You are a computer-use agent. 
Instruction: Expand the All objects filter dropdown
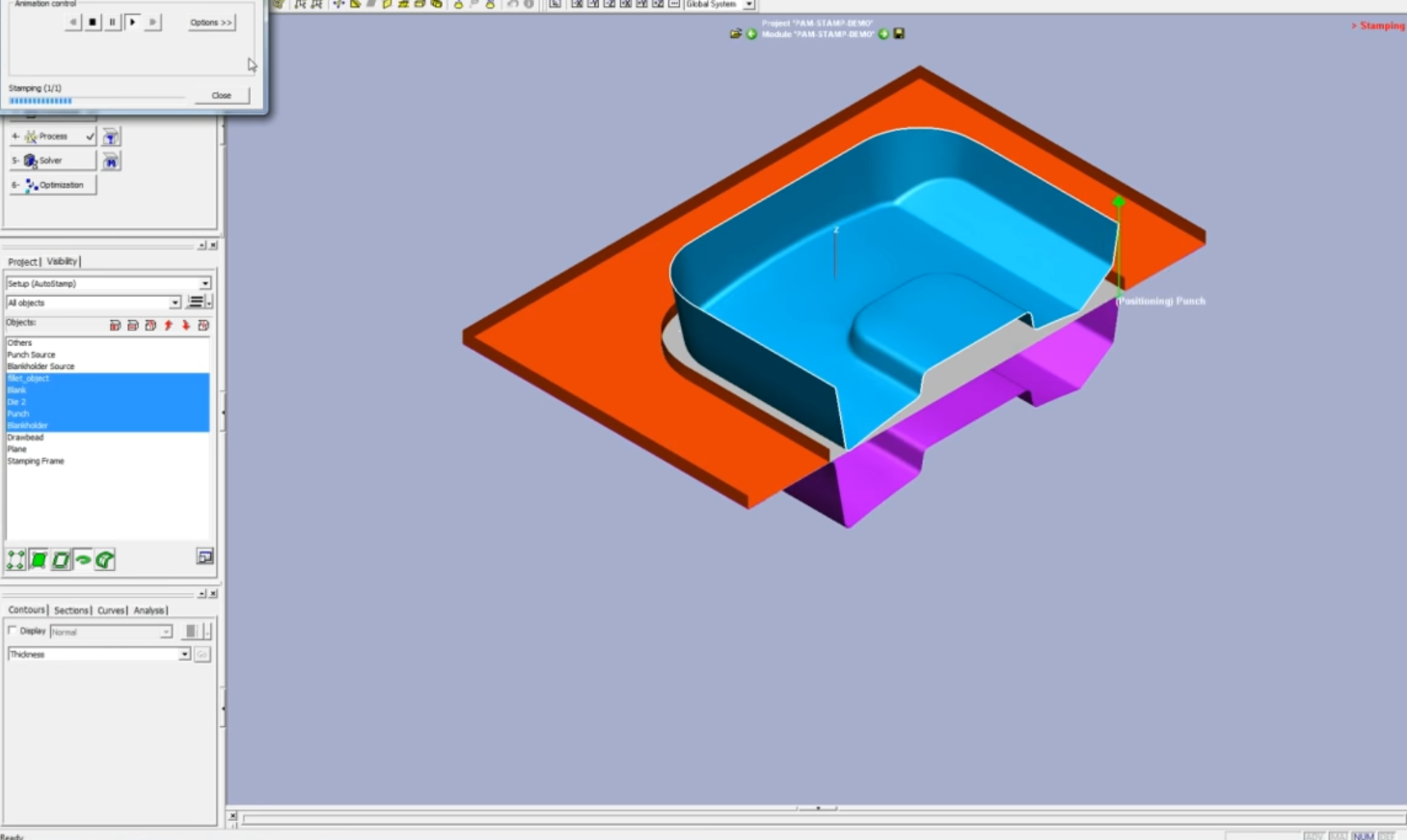tap(175, 303)
